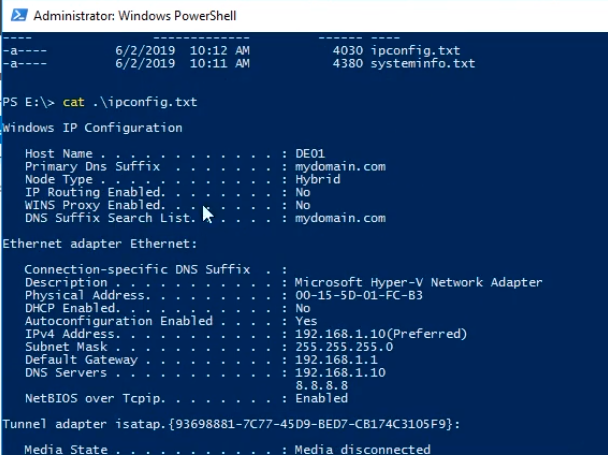Screen dimensions: 608x455
Task: Click the cat command at the prompt
Action: [73, 102]
